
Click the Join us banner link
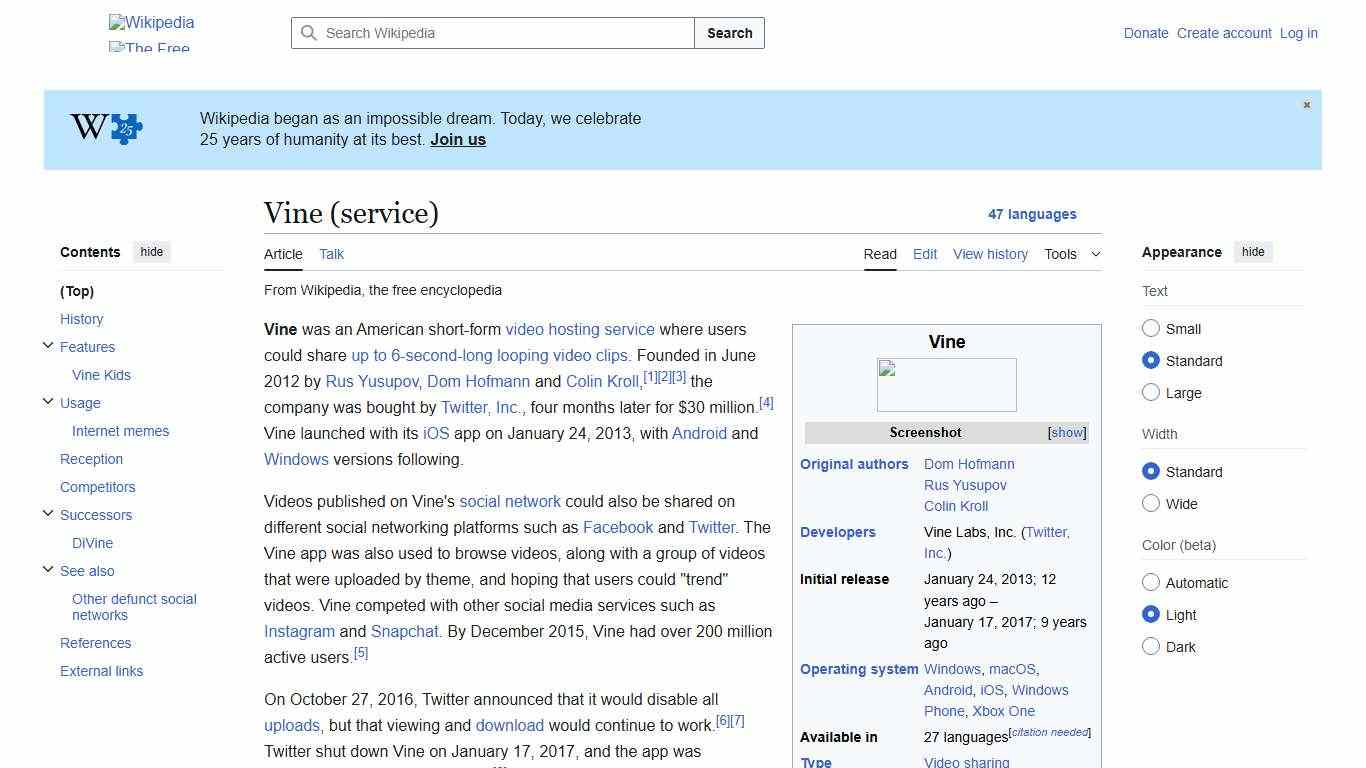(457, 139)
